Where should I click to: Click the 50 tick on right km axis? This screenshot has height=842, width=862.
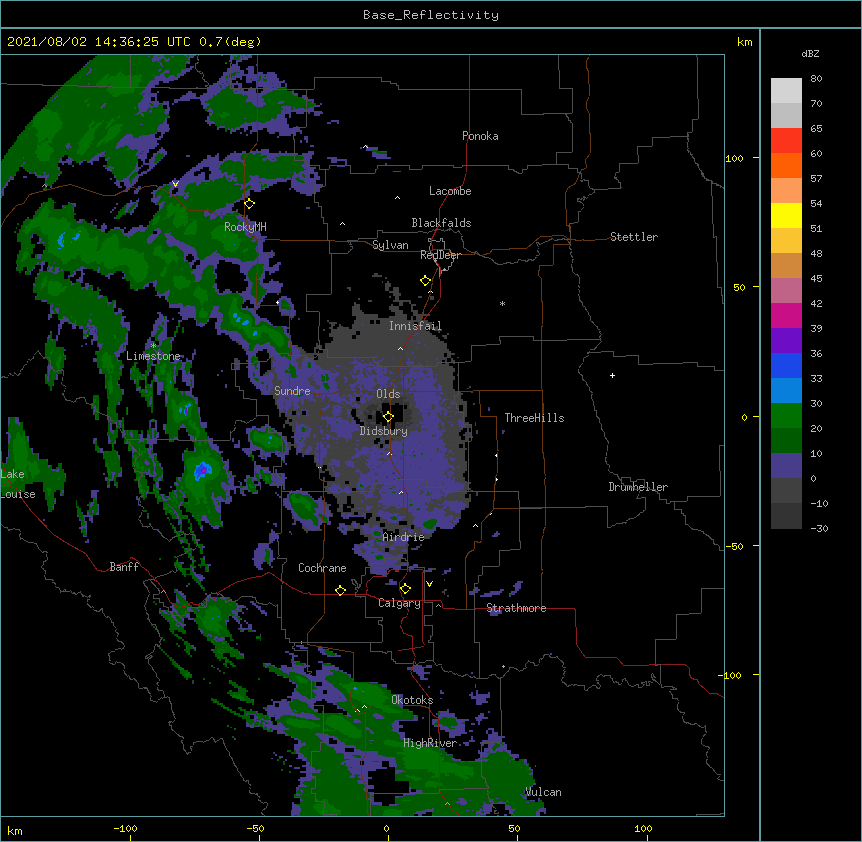[x=739, y=287]
